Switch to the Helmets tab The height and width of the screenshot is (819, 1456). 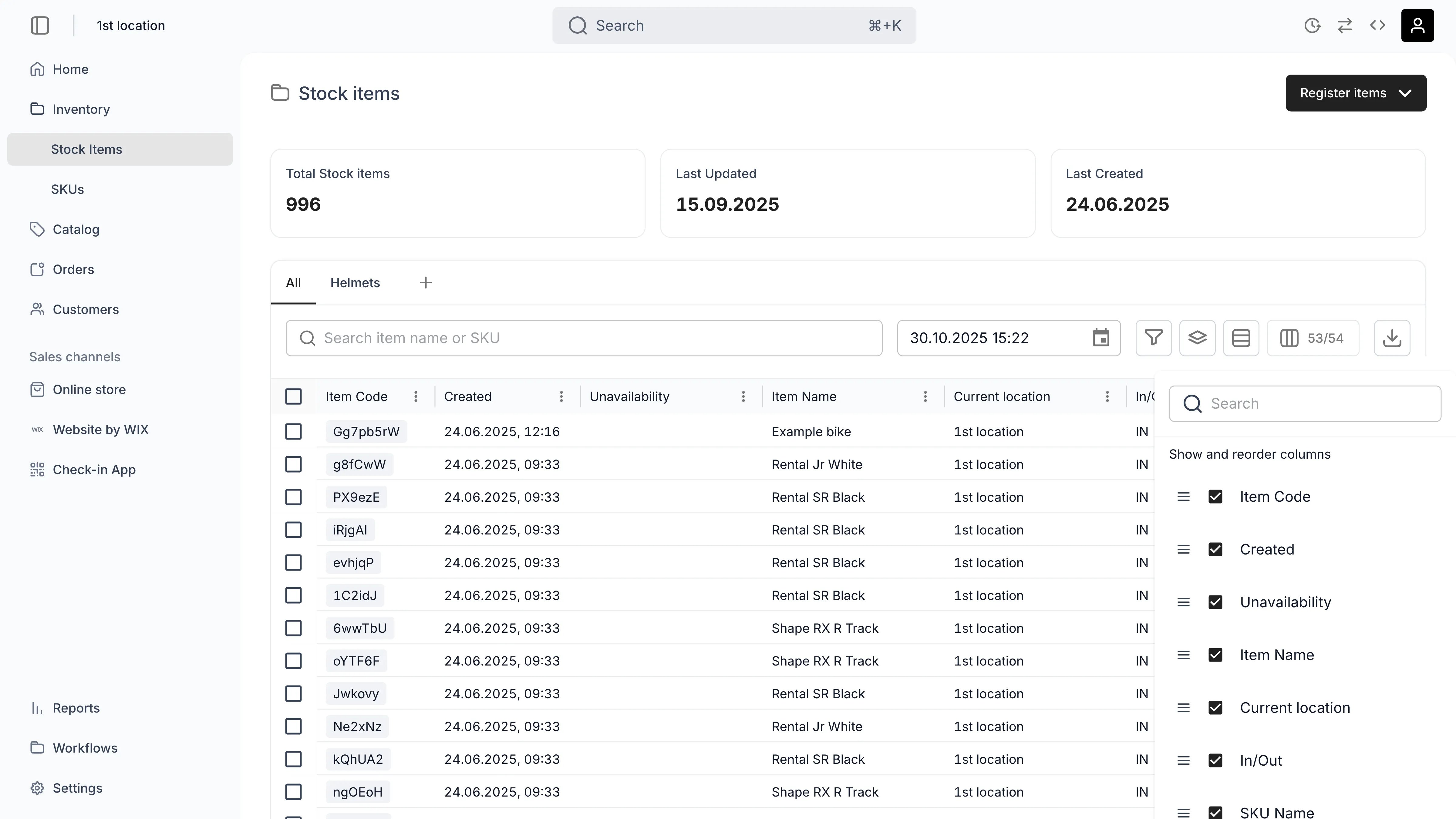click(355, 283)
